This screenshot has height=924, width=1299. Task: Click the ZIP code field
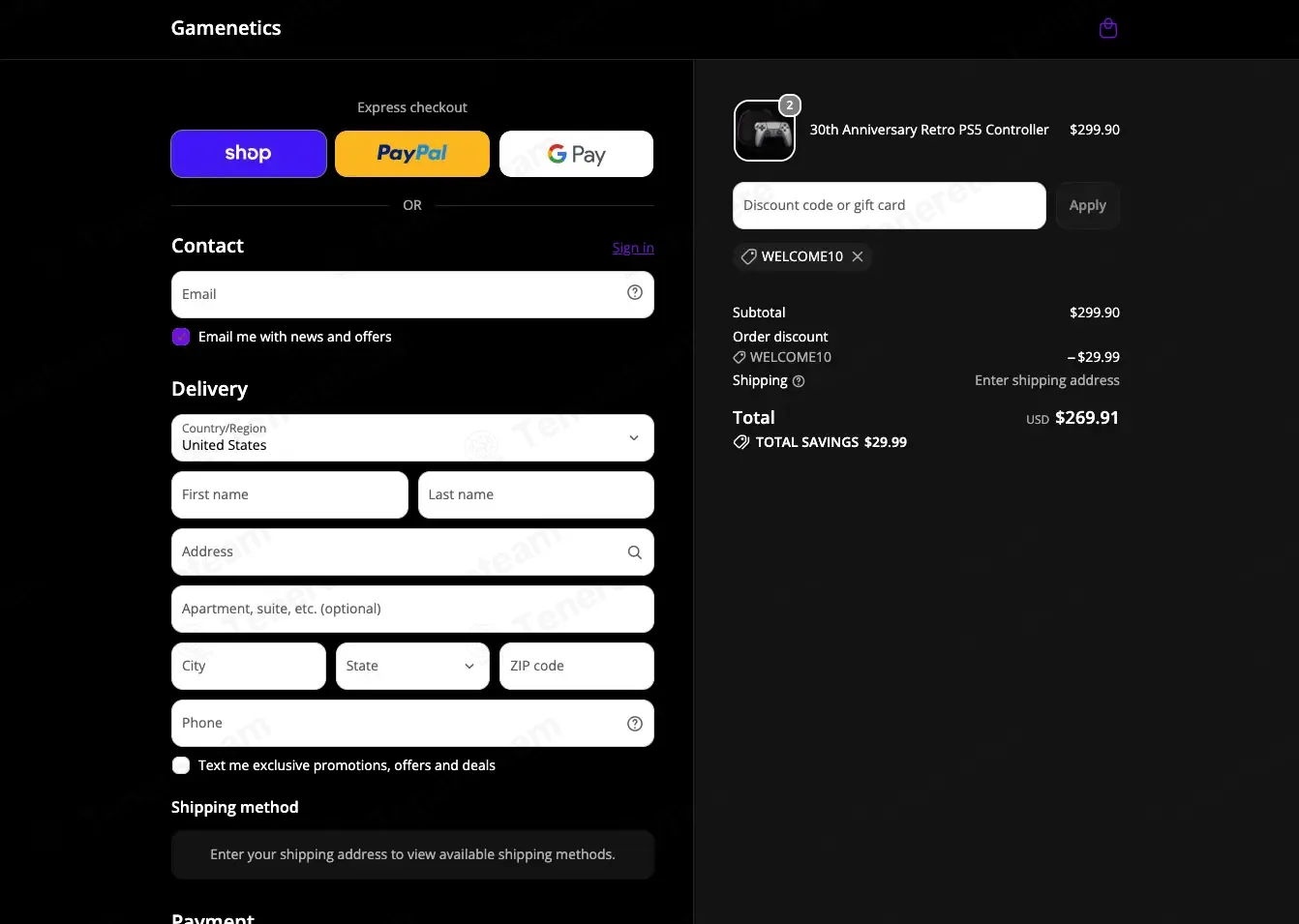click(577, 667)
